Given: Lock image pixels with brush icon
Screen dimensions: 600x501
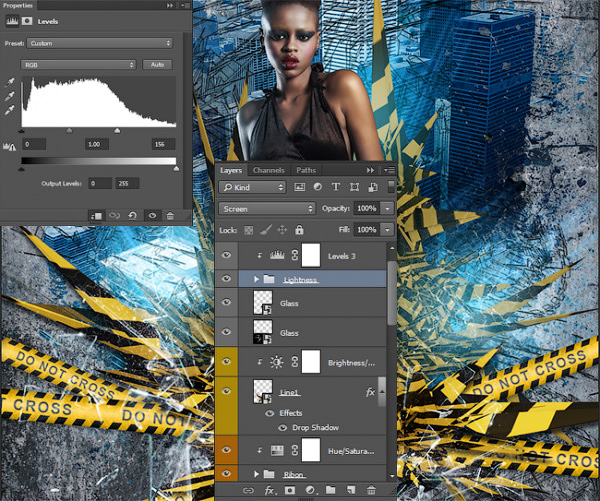Looking at the screenshot, I should [266, 230].
